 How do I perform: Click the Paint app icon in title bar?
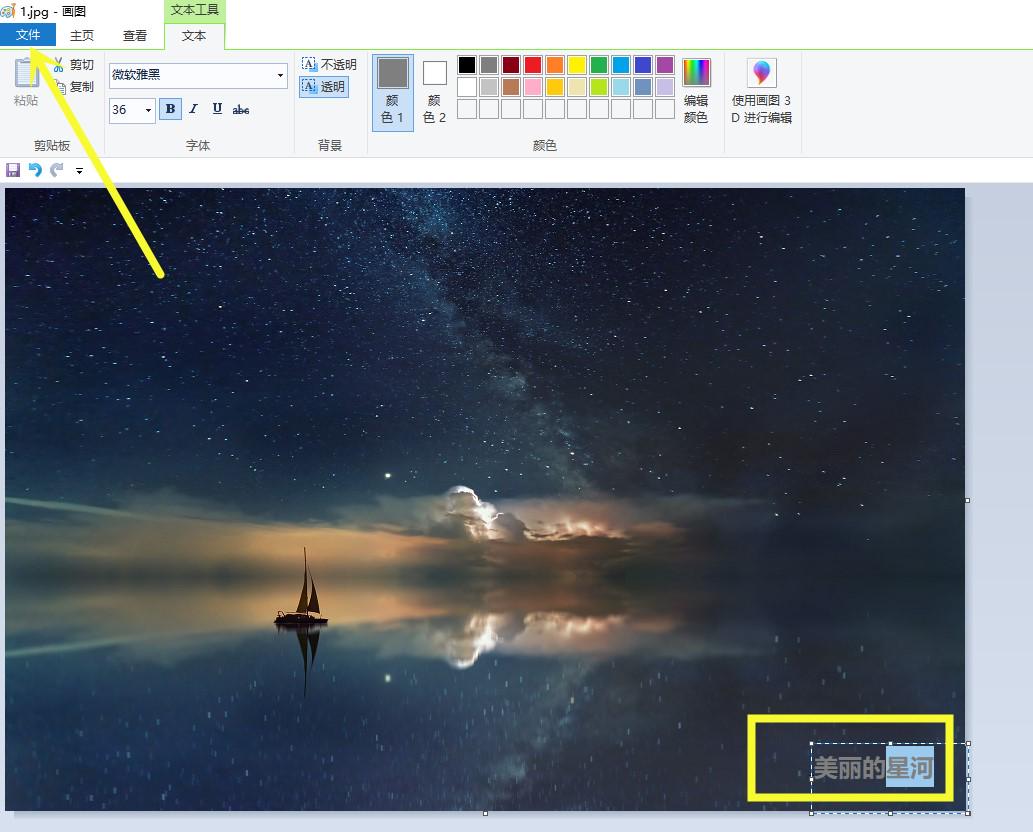pyautogui.click(x=8, y=11)
